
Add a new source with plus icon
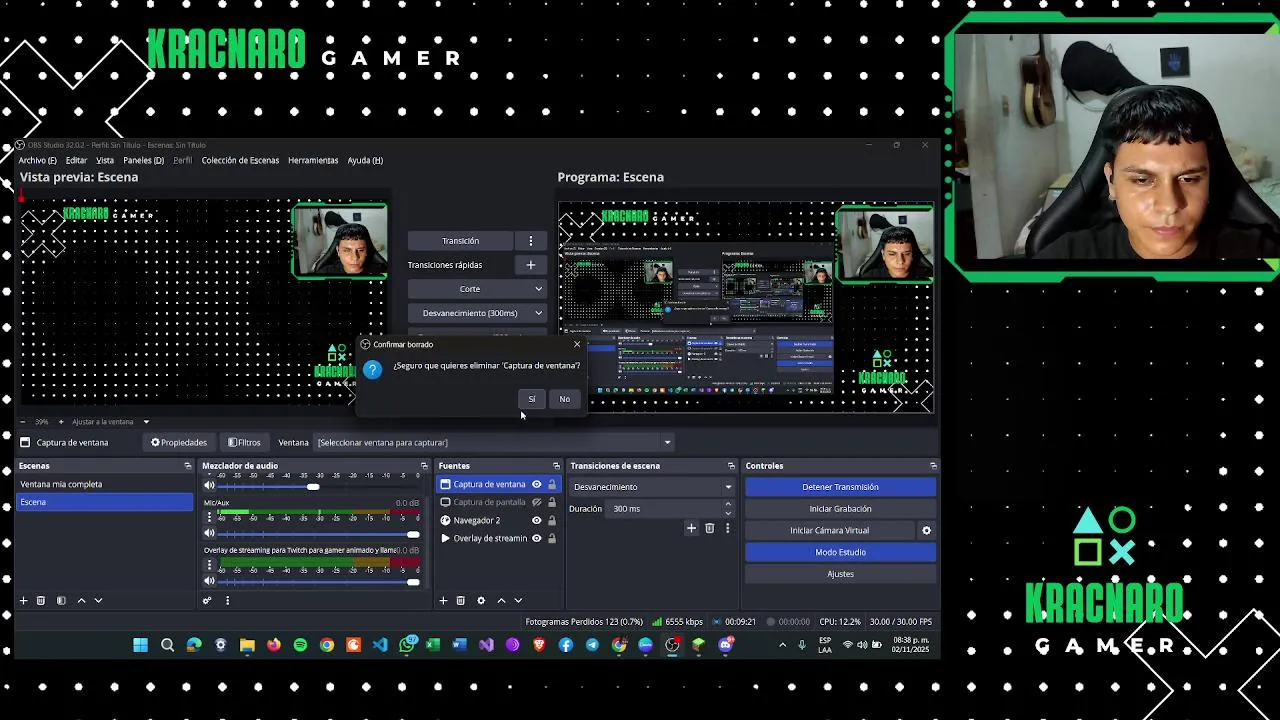click(x=443, y=600)
